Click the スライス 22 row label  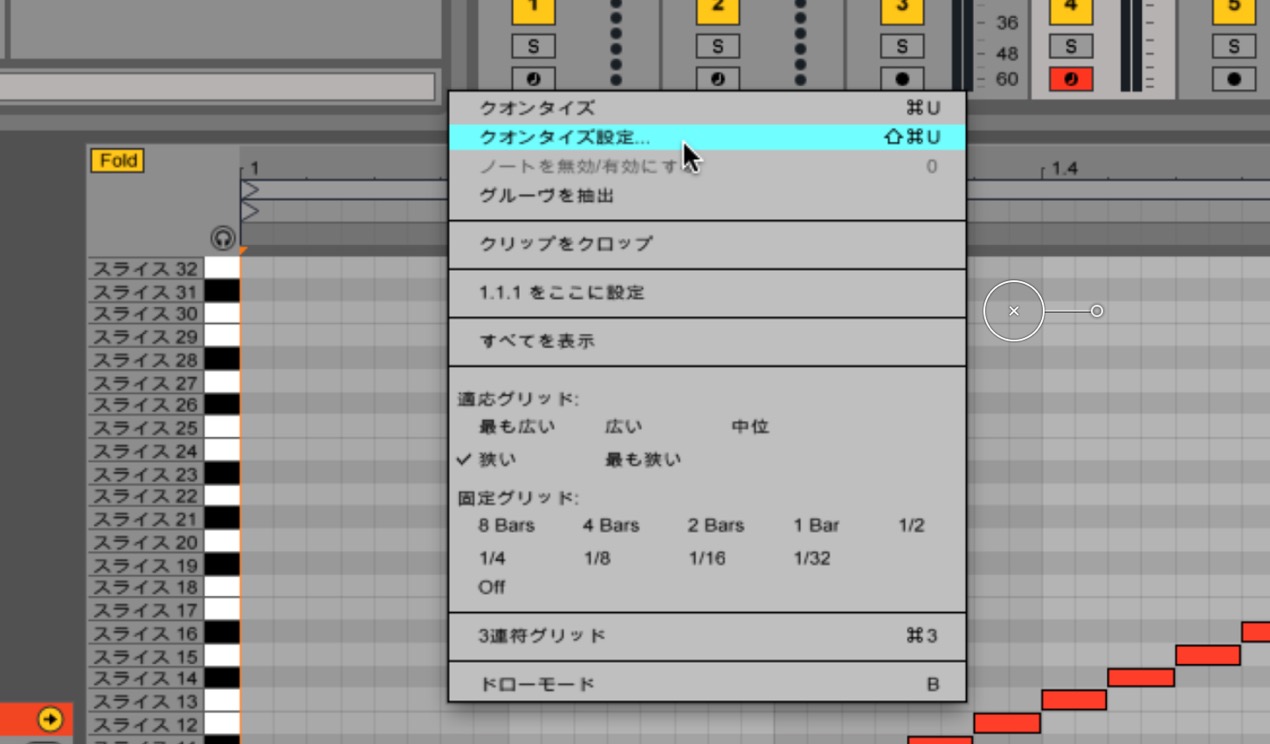coord(146,496)
